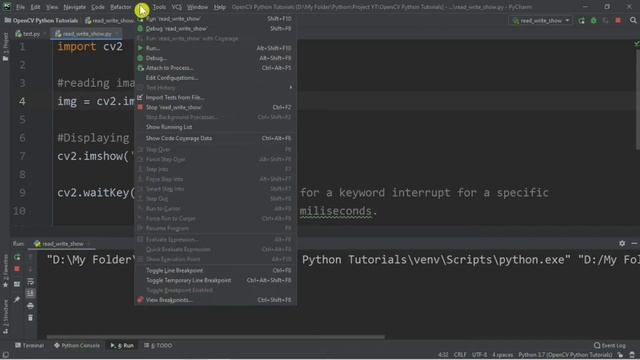
Task: Open the Event Log
Action: tap(610, 345)
